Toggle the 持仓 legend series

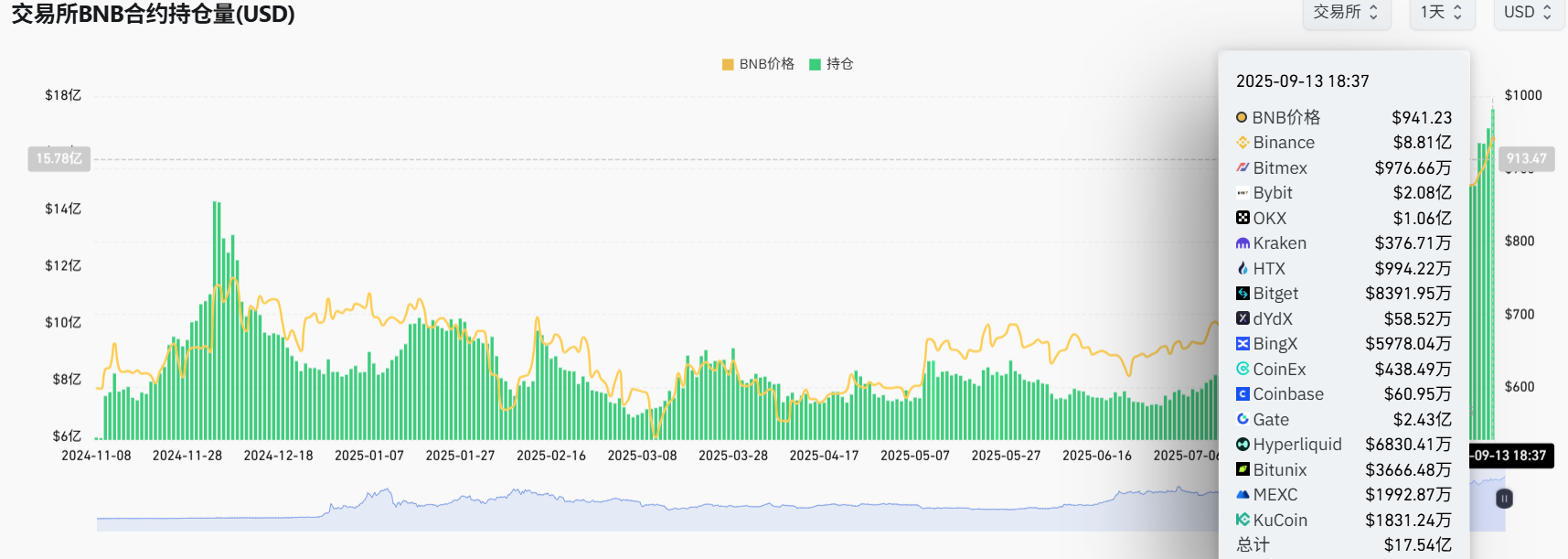tap(831, 64)
